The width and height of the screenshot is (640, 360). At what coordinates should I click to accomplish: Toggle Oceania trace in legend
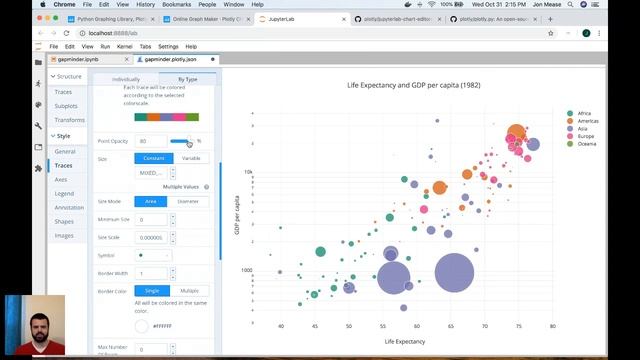(x=582, y=144)
